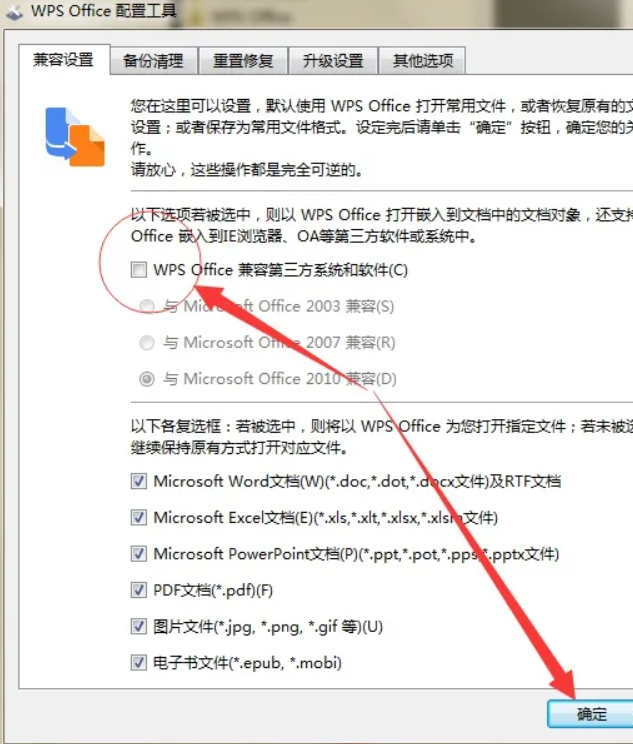
Task: Open the 重置修复 tab
Action: pos(243,61)
